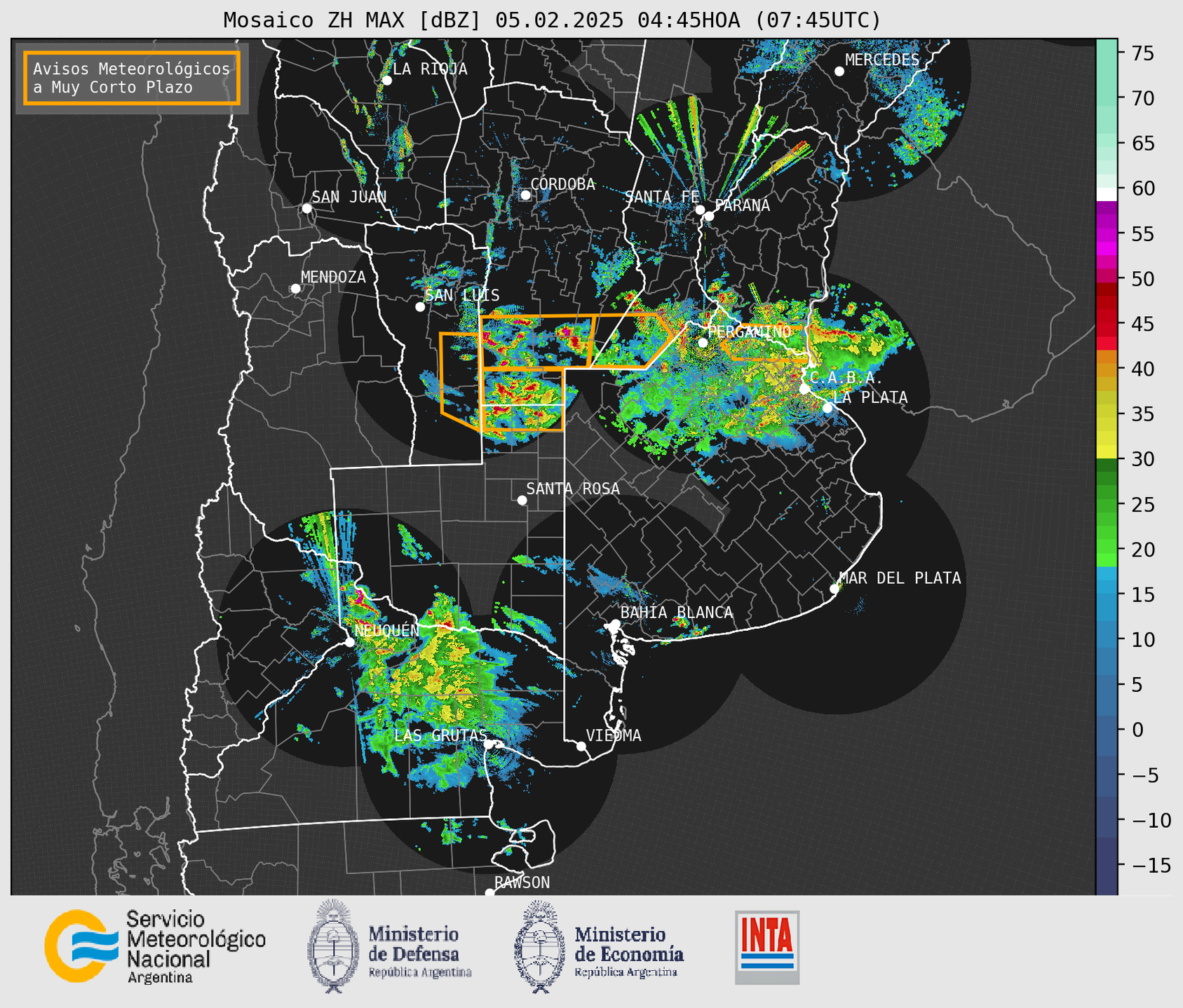Viewport: 1183px width, 1008px height.
Task: Click the 75 value on the colorbar scale
Action: pos(1143,53)
